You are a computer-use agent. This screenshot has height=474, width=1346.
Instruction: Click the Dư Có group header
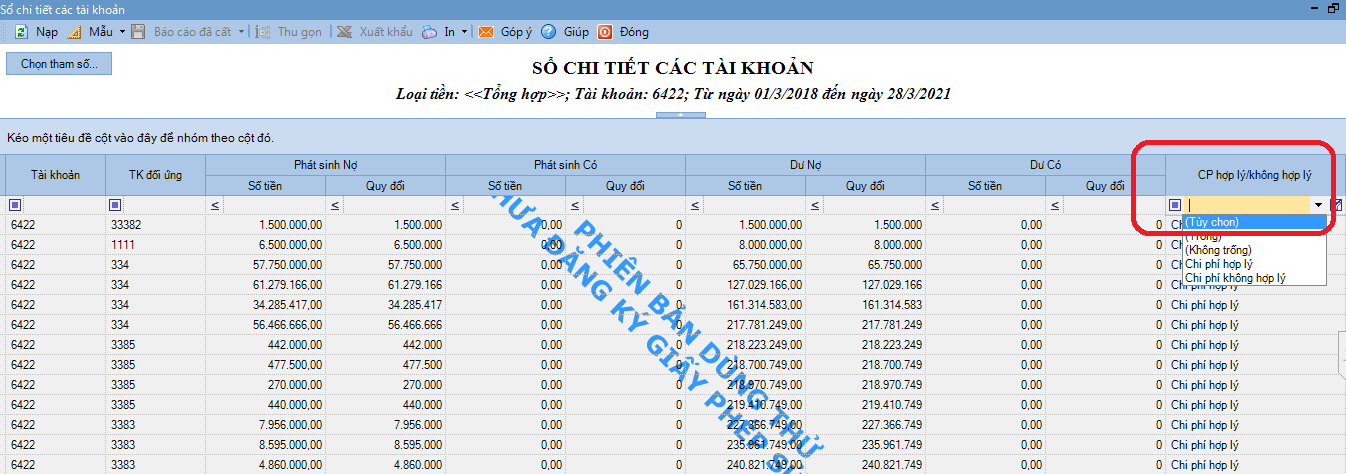click(x=1045, y=164)
